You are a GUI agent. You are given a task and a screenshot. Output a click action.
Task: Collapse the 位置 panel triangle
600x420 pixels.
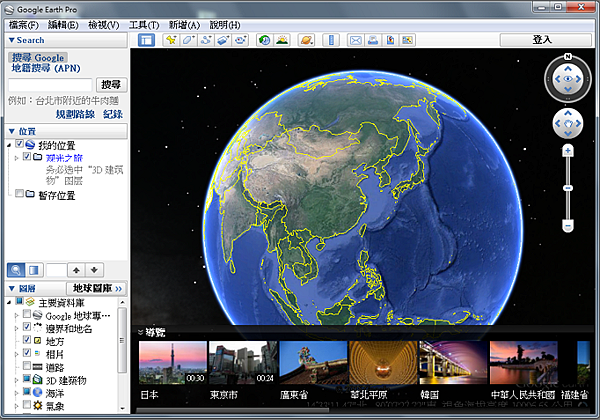pyautogui.click(x=11, y=131)
